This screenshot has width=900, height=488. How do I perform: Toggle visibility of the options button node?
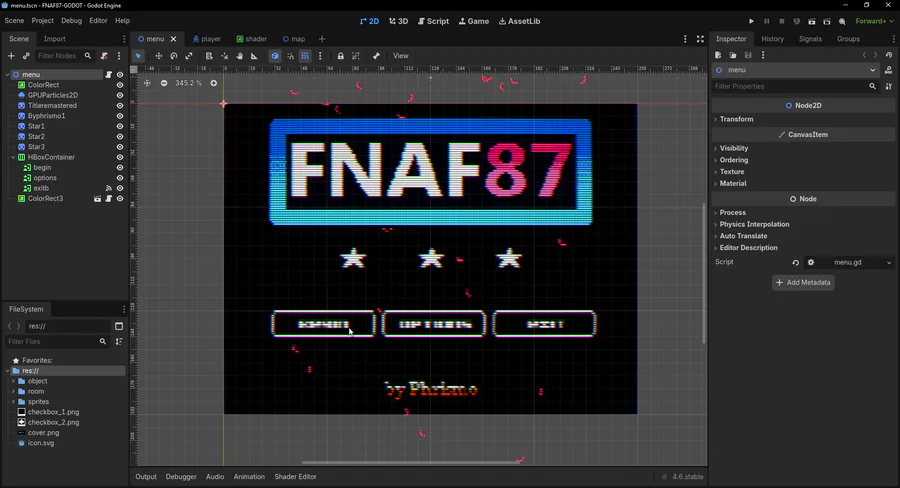120,178
